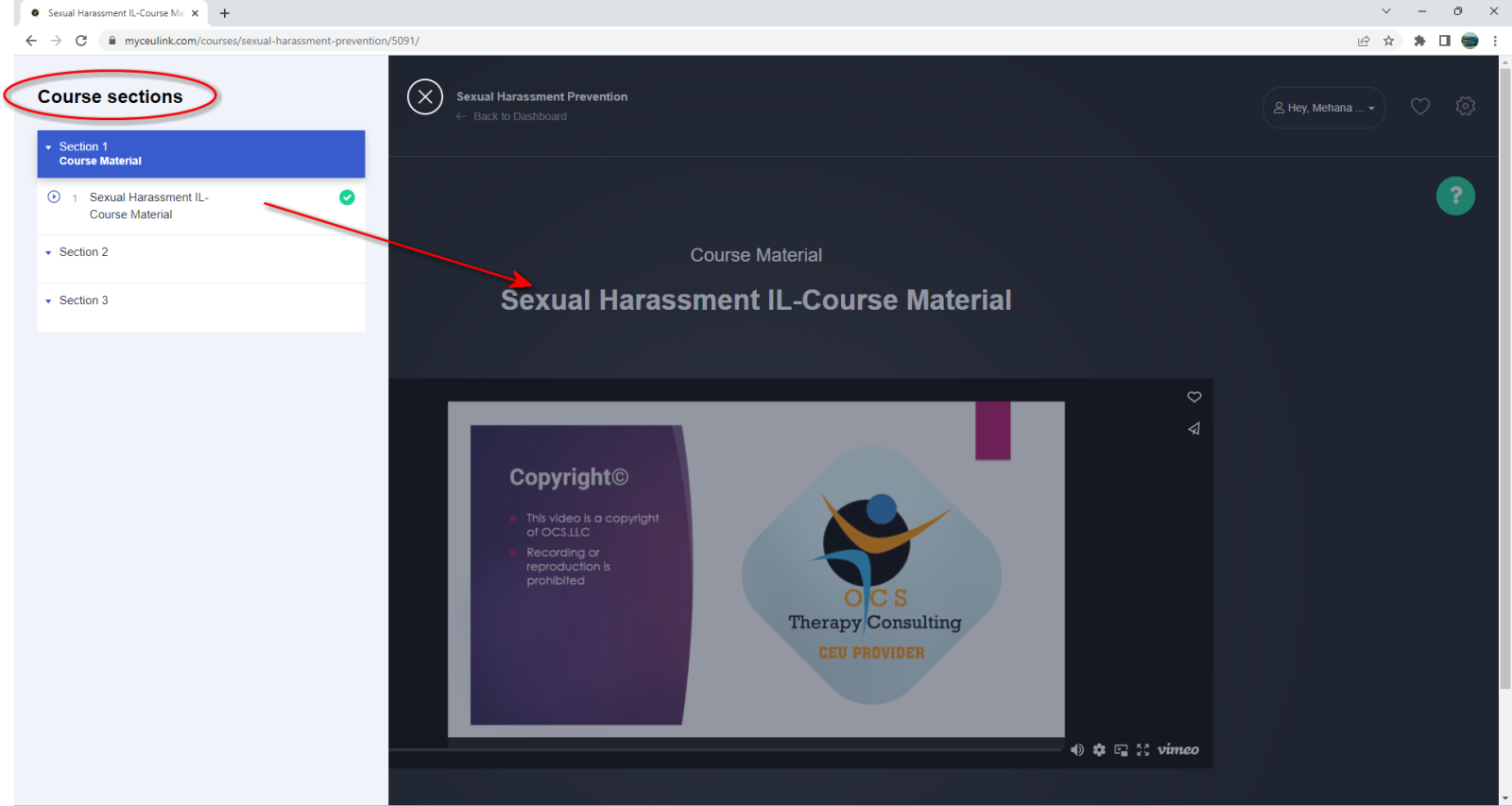The height and width of the screenshot is (806, 1512).
Task: Collapse Section 1 Course Material
Action: [200, 154]
